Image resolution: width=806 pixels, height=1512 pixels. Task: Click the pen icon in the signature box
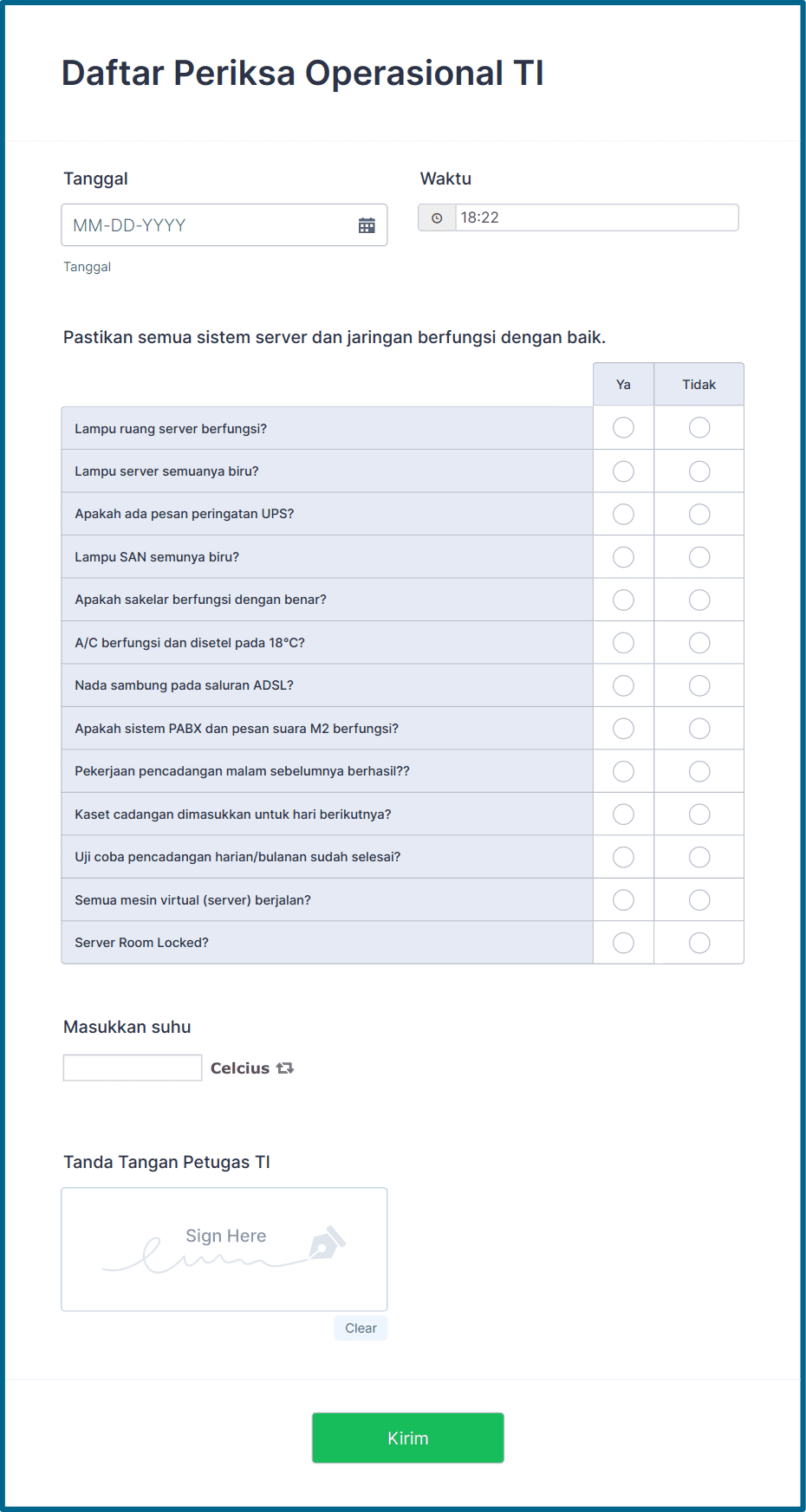tap(327, 1244)
